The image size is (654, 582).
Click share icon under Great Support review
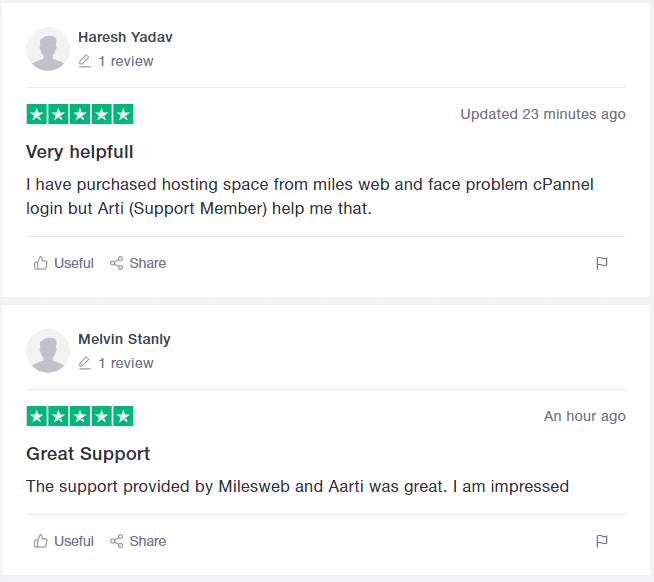pos(116,541)
